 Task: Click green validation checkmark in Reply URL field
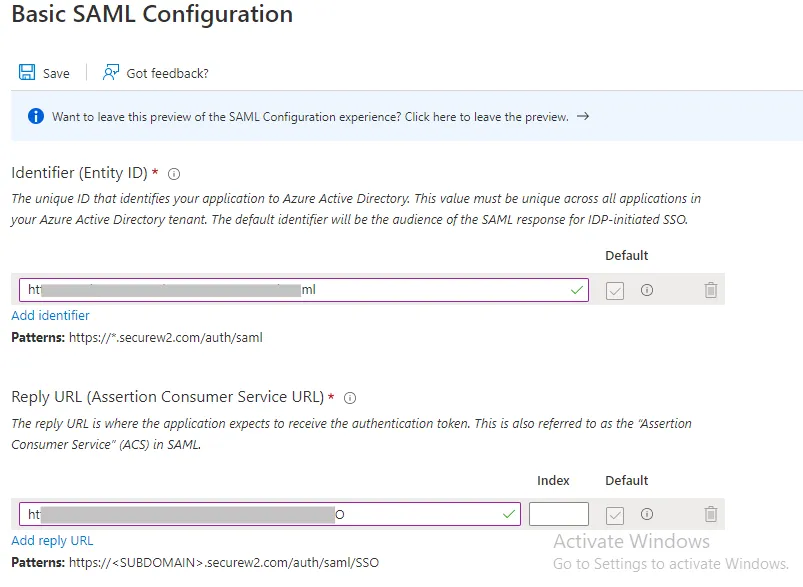(510, 514)
